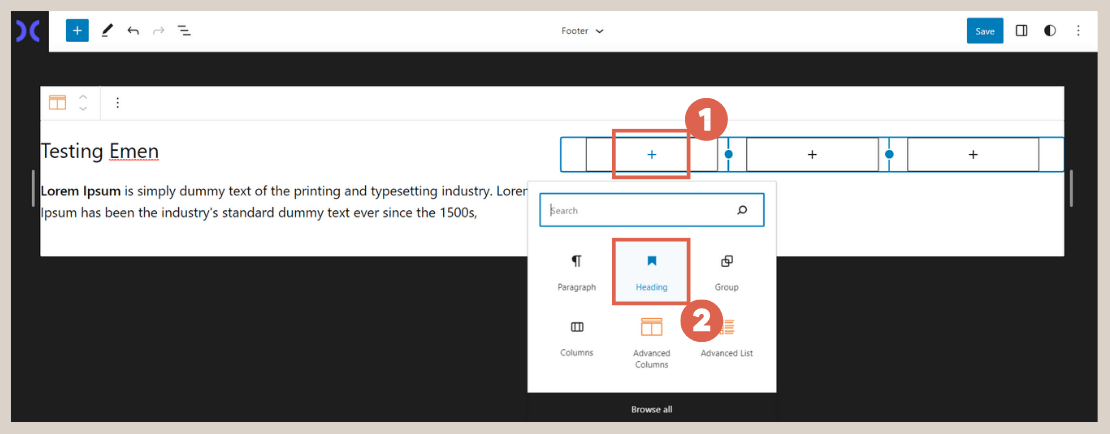Image resolution: width=1110 pixels, height=434 pixels.
Task: Click the site logo icon
Action: (x=28, y=31)
